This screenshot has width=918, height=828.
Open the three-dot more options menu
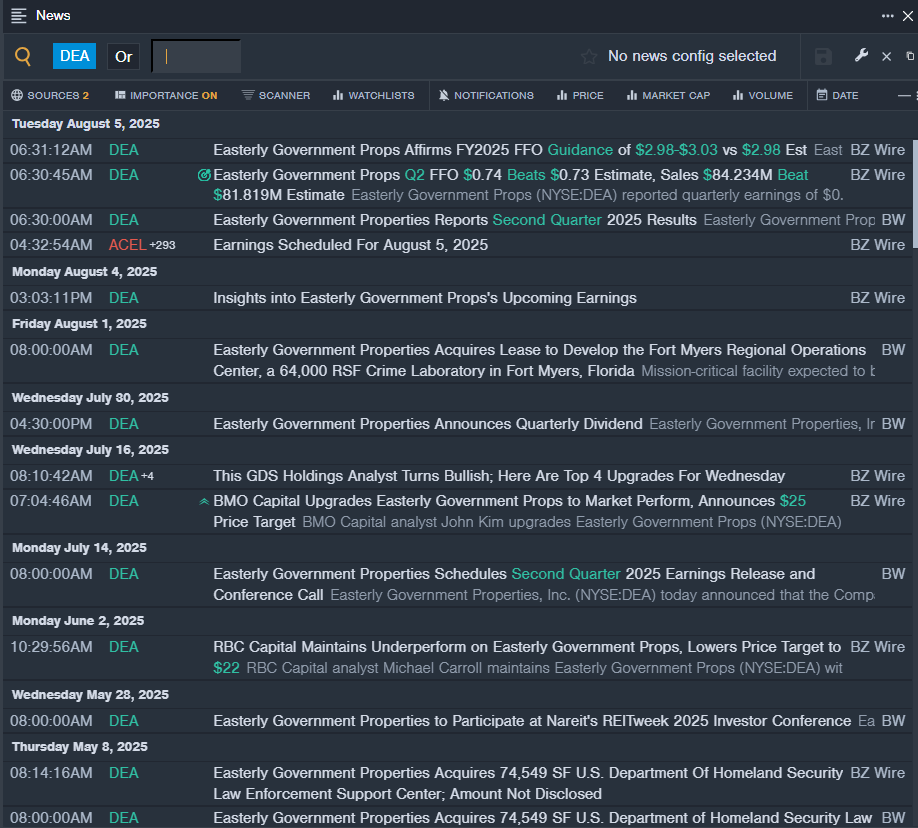coord(888,16)
